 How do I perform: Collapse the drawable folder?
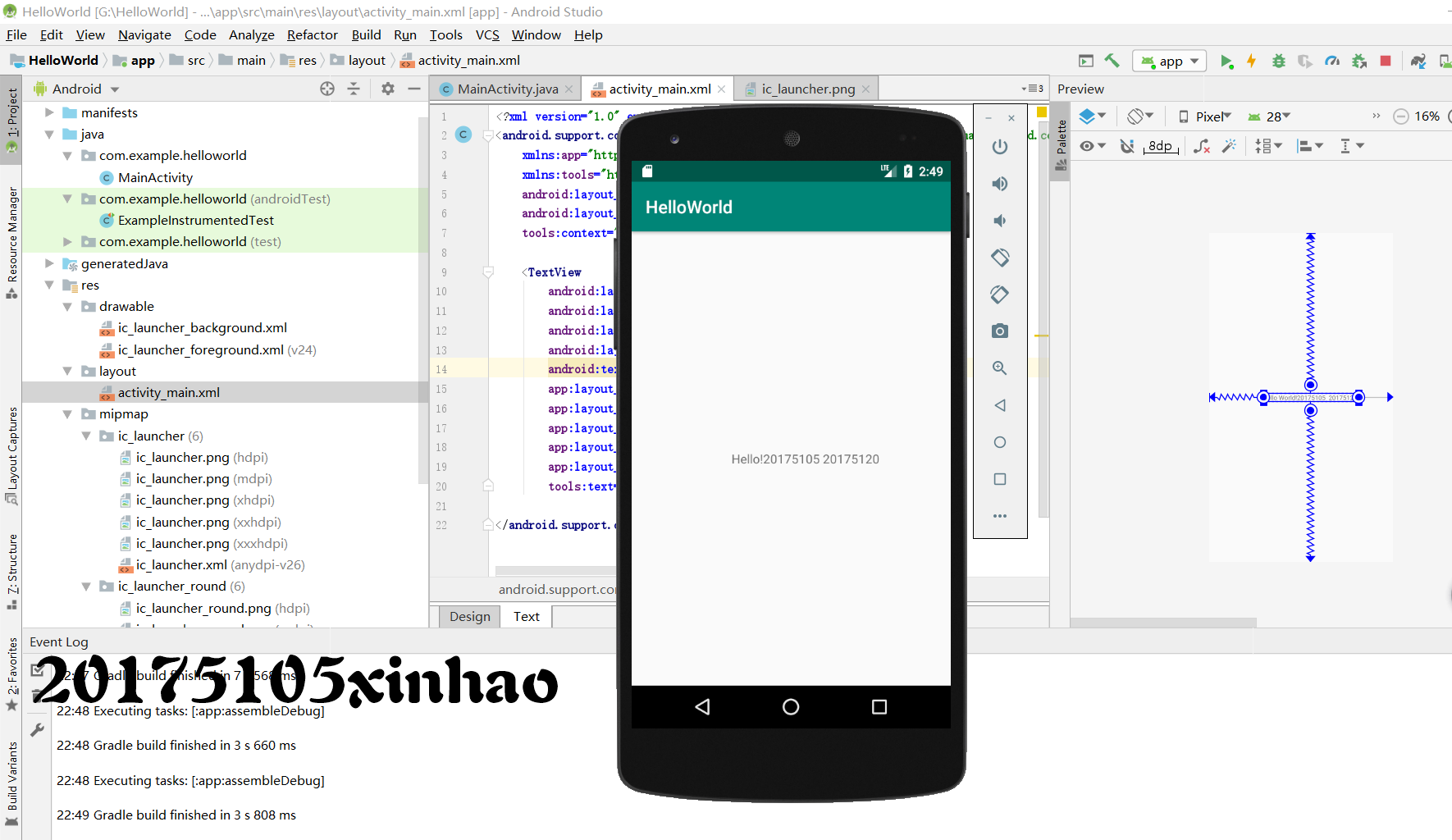[67, 306]
